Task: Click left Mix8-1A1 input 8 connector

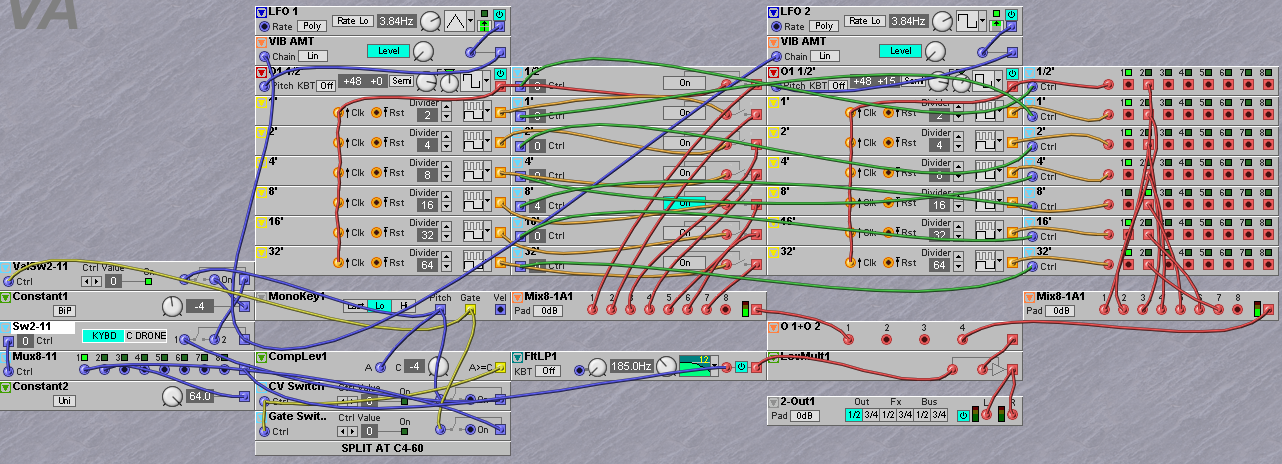Action: [726, 310]
